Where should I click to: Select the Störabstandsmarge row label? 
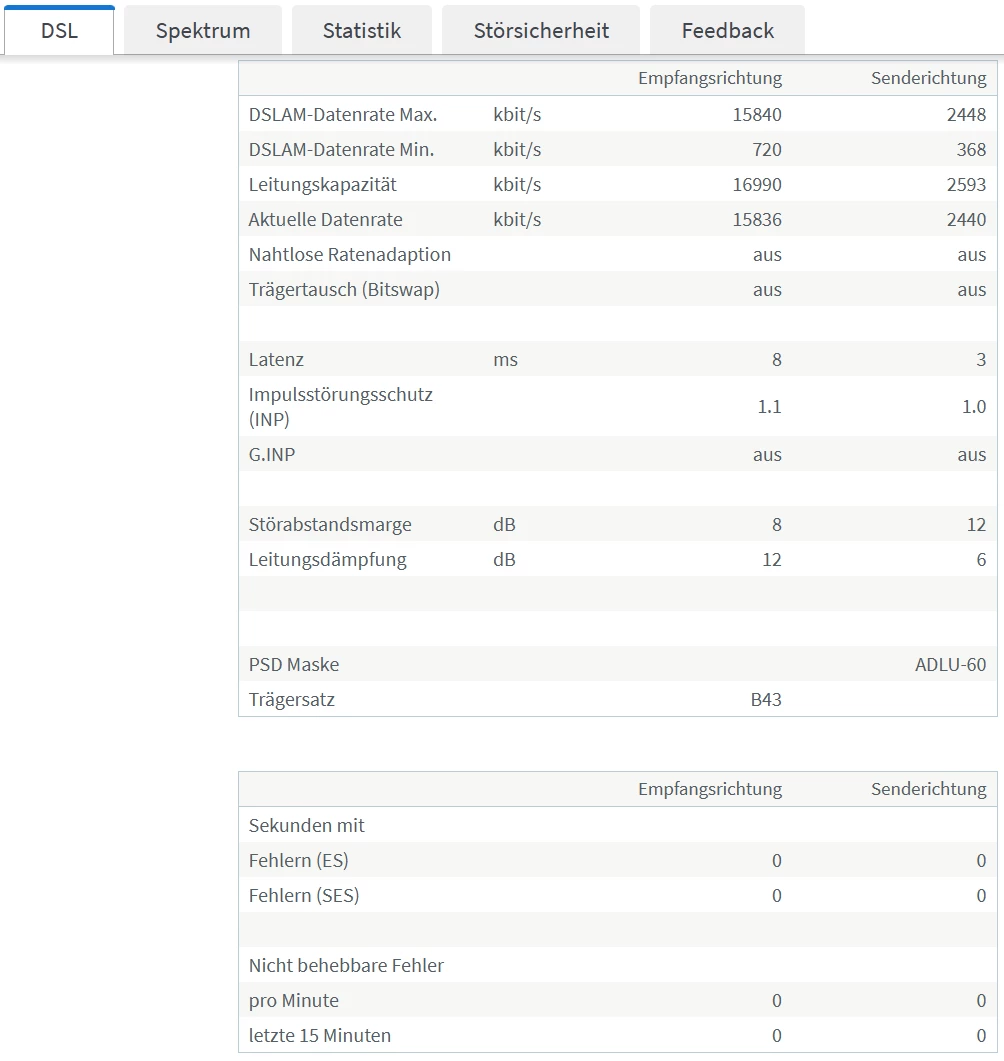point(330,525)
